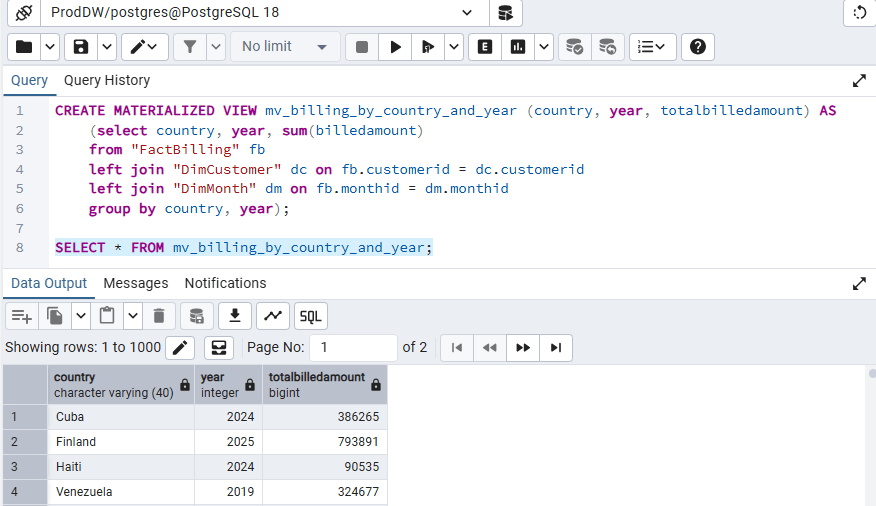Click the Paste clipboard icon
876x506 pixels.
(x=107, y=316)
